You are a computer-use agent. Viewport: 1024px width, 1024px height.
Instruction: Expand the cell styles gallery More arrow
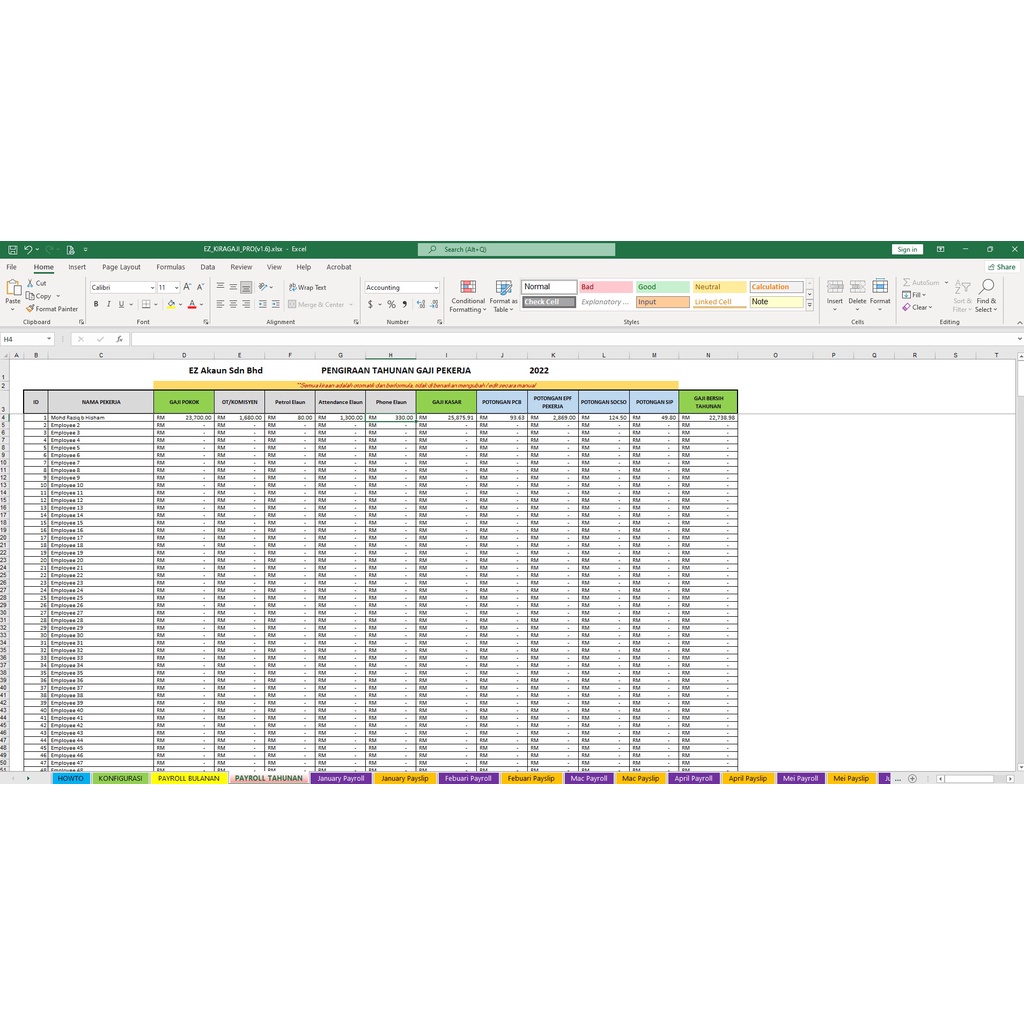(x=810, y=306)
